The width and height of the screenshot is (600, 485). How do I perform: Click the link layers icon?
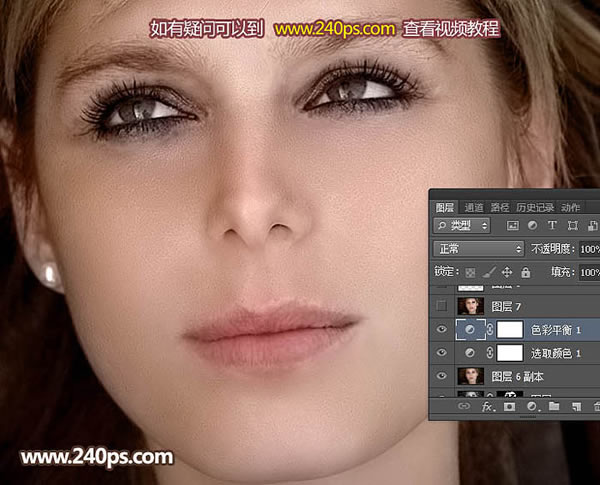464,406
